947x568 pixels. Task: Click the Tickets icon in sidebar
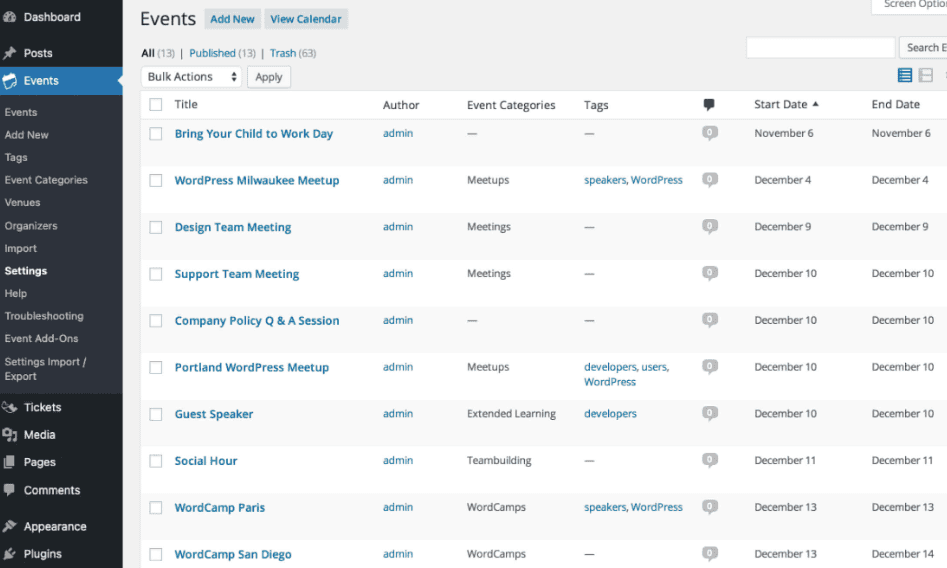click(9, 407)
